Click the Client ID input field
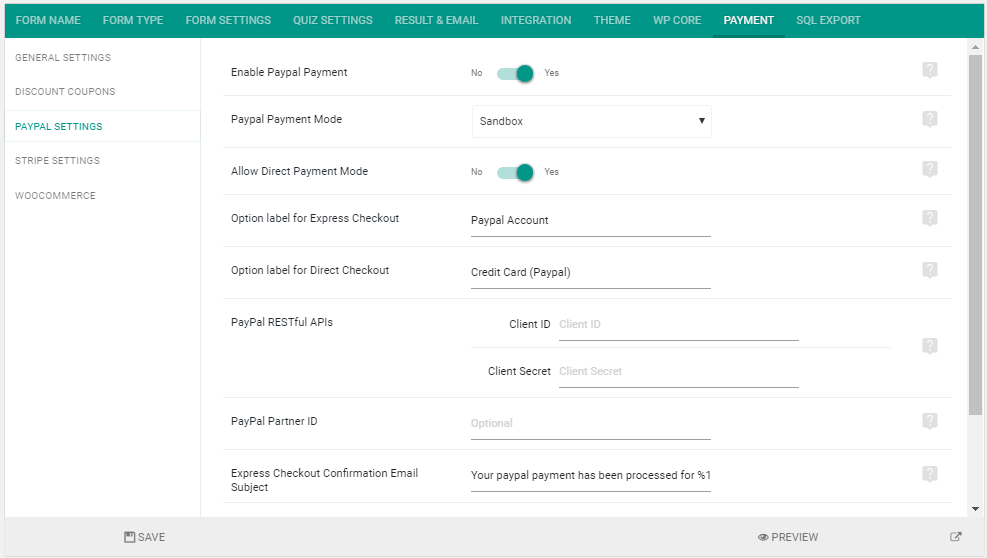This screenshot has height=558, width=987. coord(679,324)
